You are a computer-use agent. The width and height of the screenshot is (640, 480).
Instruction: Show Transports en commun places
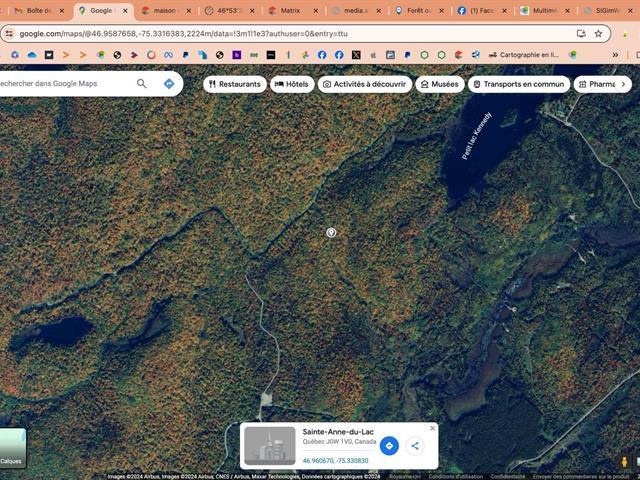[x=519, y=84]
